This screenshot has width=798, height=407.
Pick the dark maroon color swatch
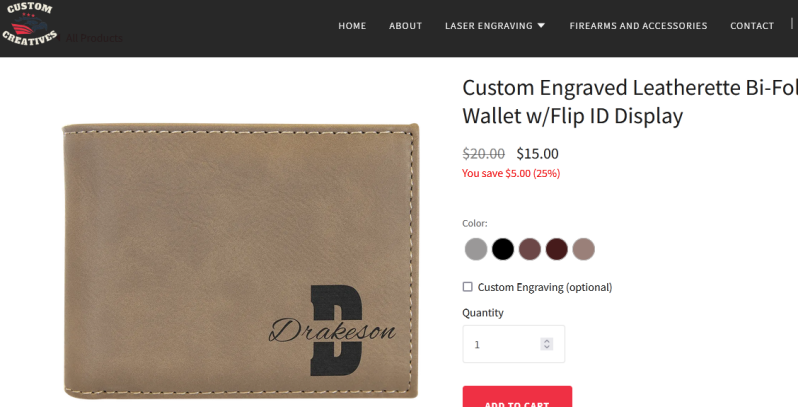[557, 249]
